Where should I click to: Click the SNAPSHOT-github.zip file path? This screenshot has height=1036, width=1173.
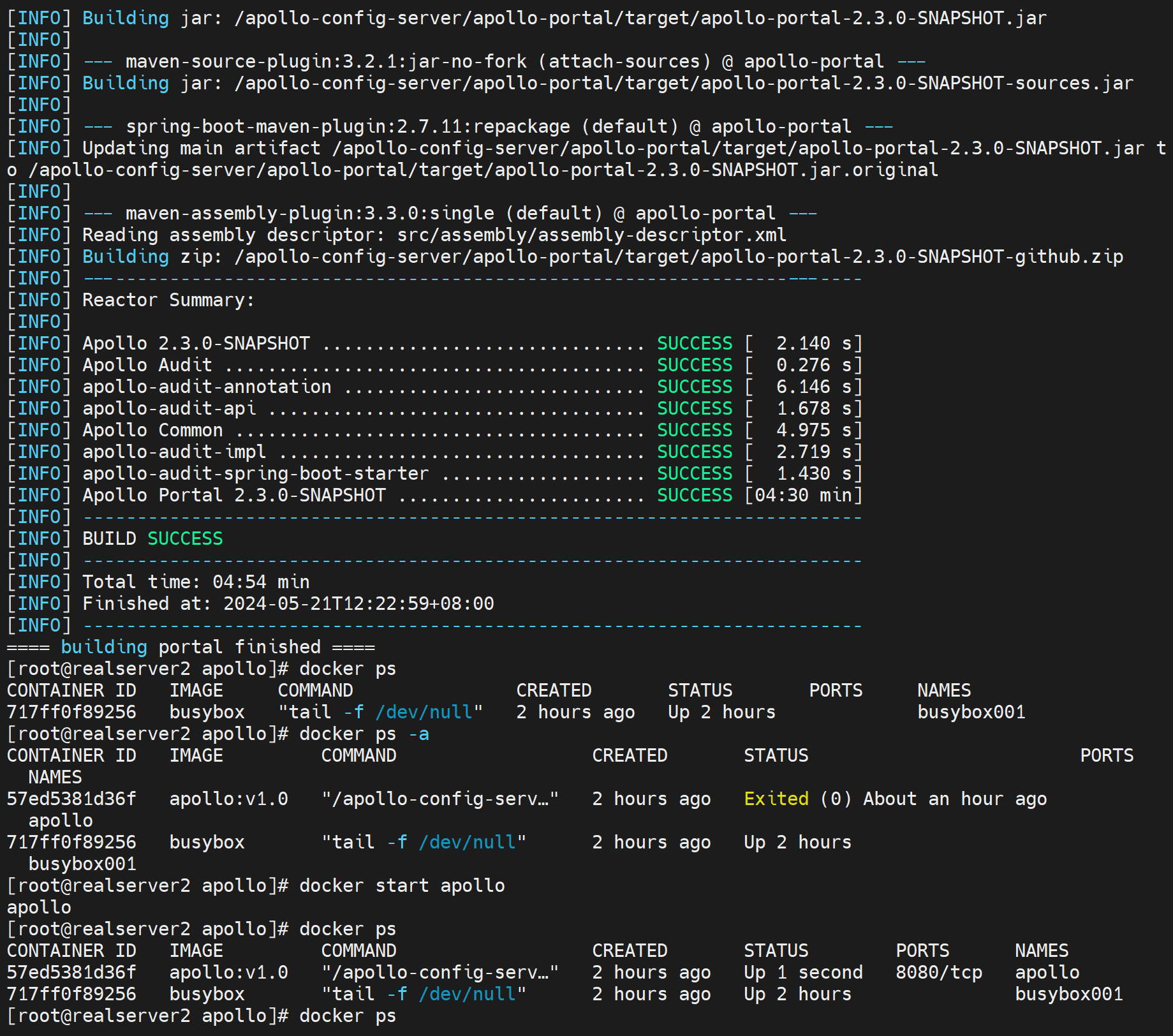679,256
